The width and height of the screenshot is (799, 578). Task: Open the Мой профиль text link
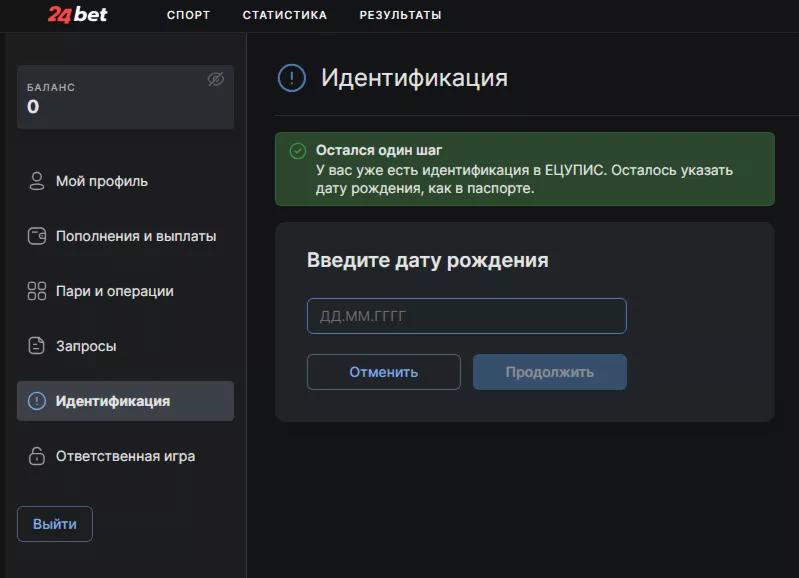[x=102, y=181]
